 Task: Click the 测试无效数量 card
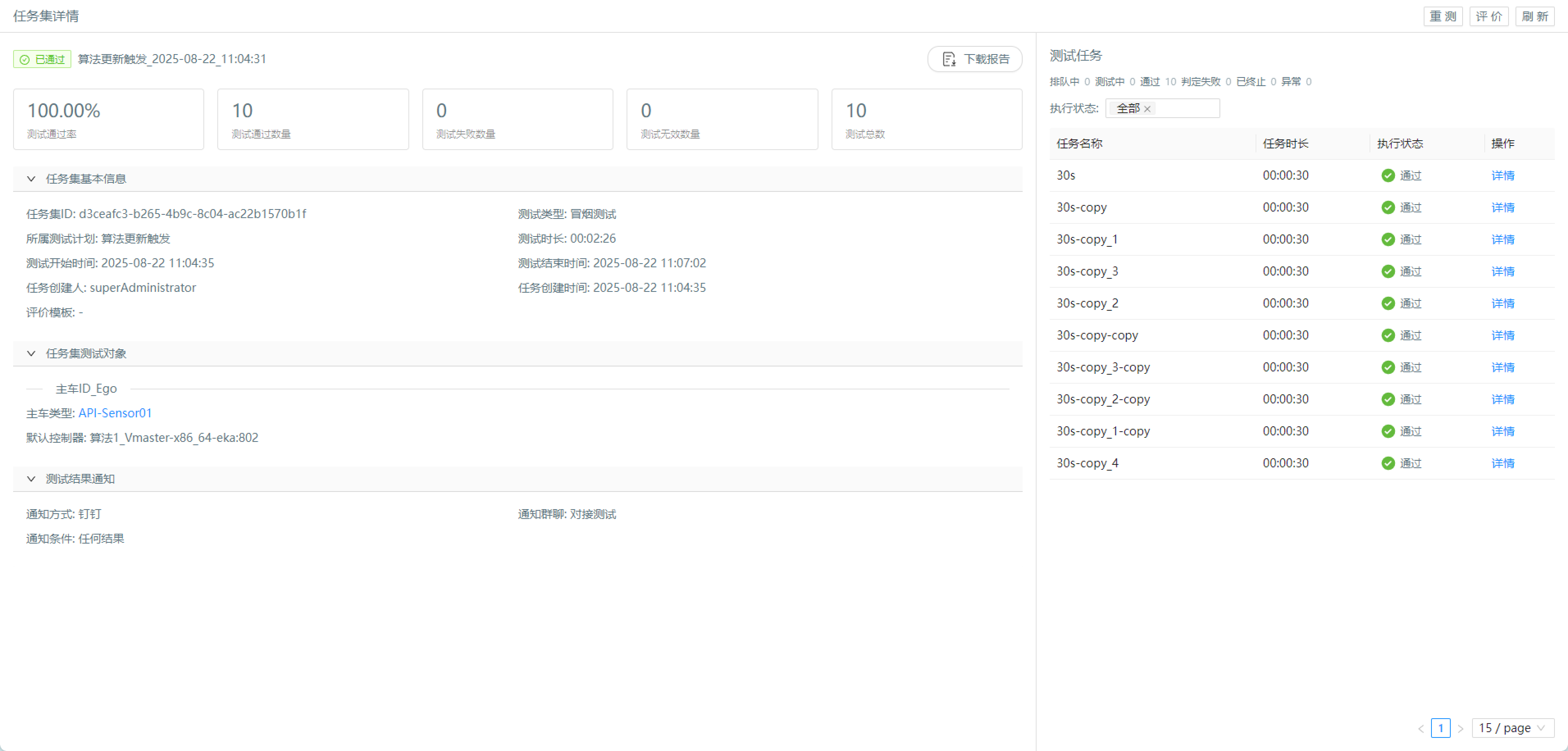722,119
